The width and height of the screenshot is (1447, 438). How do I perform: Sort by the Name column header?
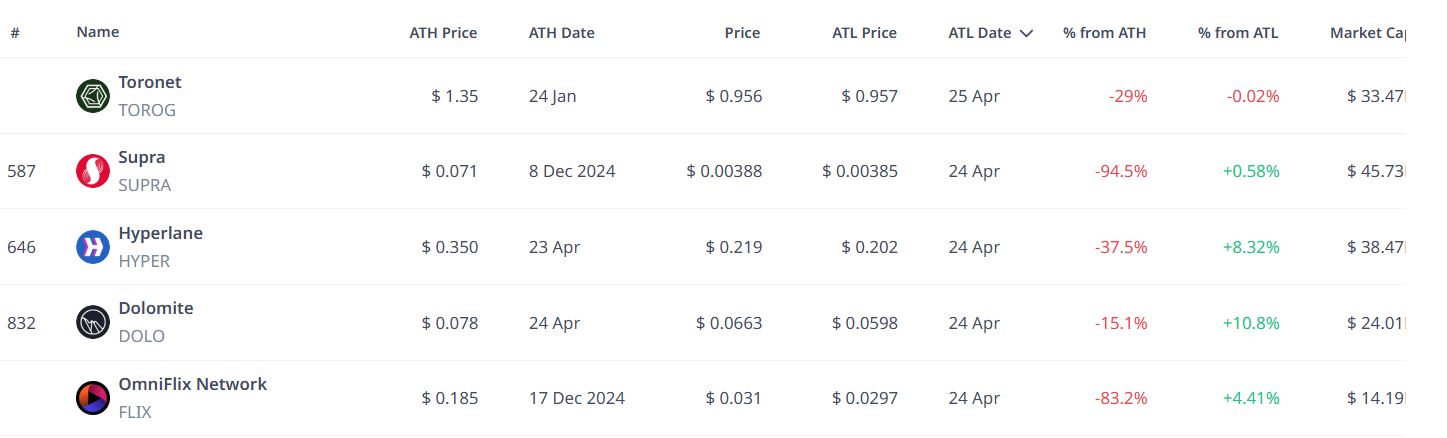(98, 32)
